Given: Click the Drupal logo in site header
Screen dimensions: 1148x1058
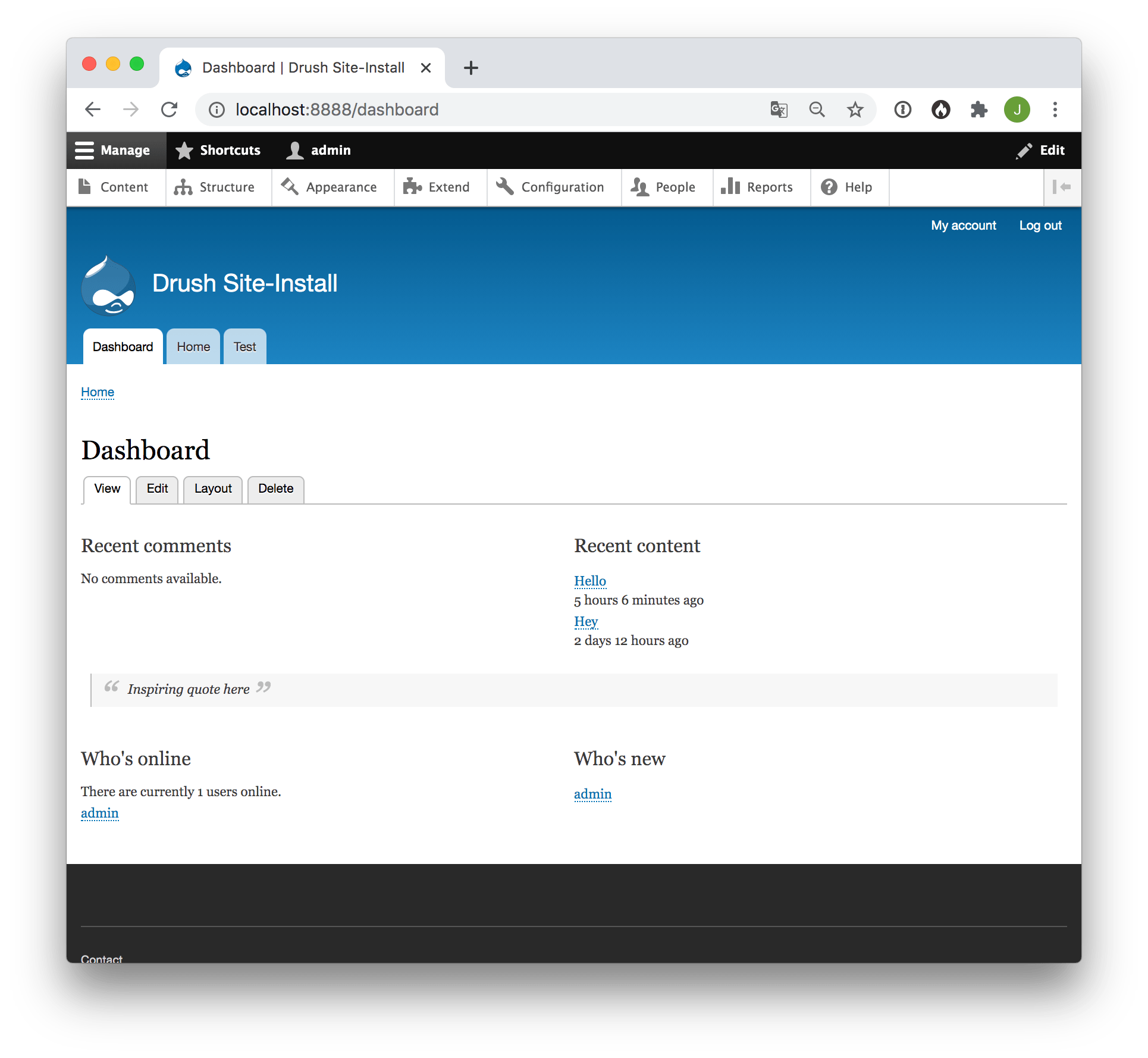Looking at the screenshot, I should [108, 286].
